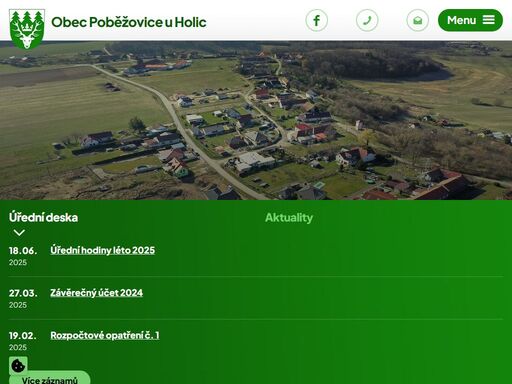
Task: Open Rozpočtové opatření č. 1 link
Action: click(105, 335)
